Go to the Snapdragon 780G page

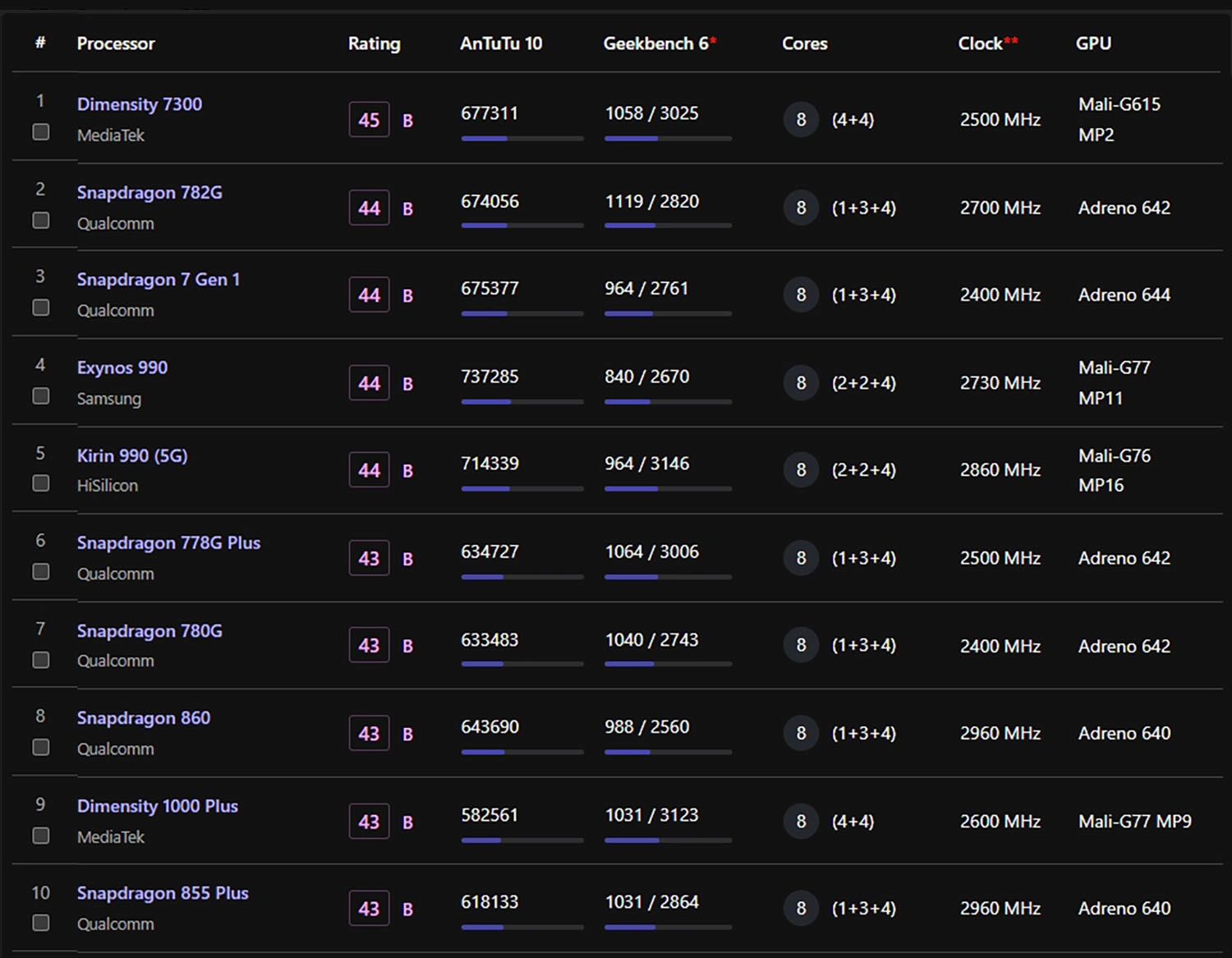point(149,631)
